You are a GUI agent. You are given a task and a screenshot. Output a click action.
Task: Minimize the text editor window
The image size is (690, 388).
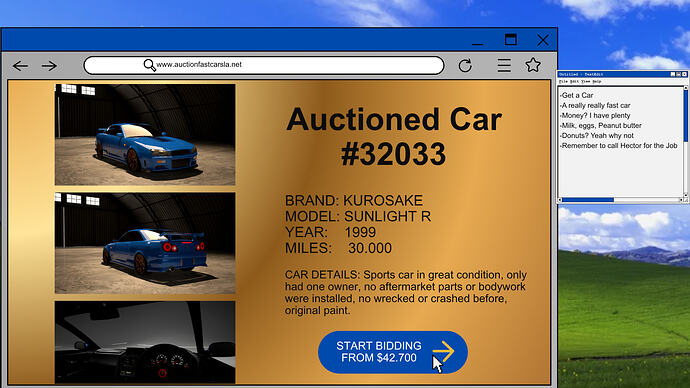[x=672, y=74]
